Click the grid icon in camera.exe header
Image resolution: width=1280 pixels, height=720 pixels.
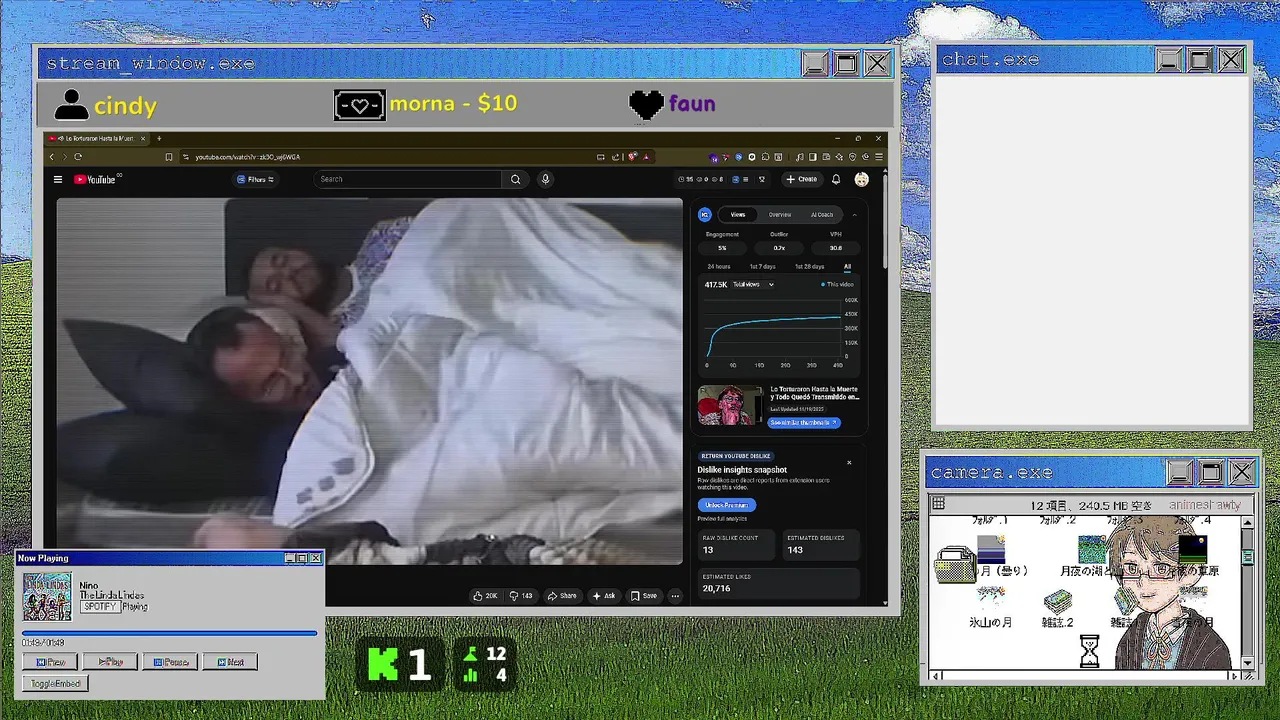tap(937, 504)
